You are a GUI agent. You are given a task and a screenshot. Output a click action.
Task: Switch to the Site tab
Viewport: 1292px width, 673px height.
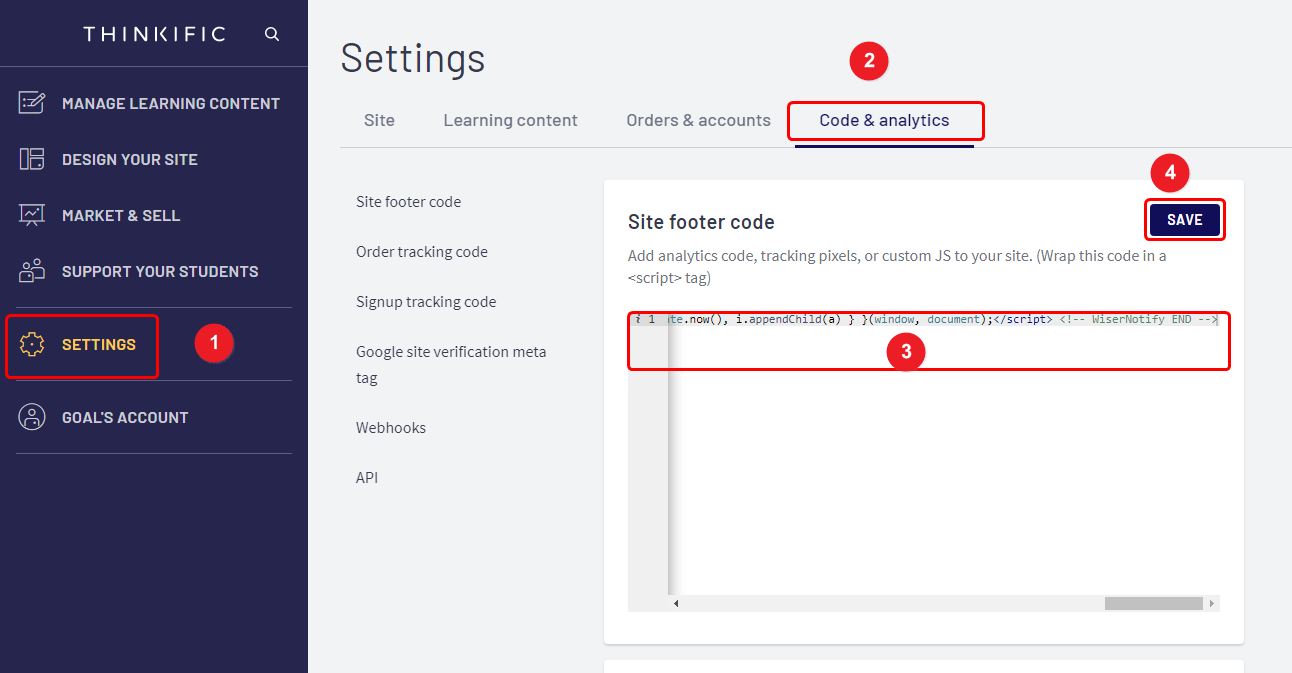[x=379, y=120]
